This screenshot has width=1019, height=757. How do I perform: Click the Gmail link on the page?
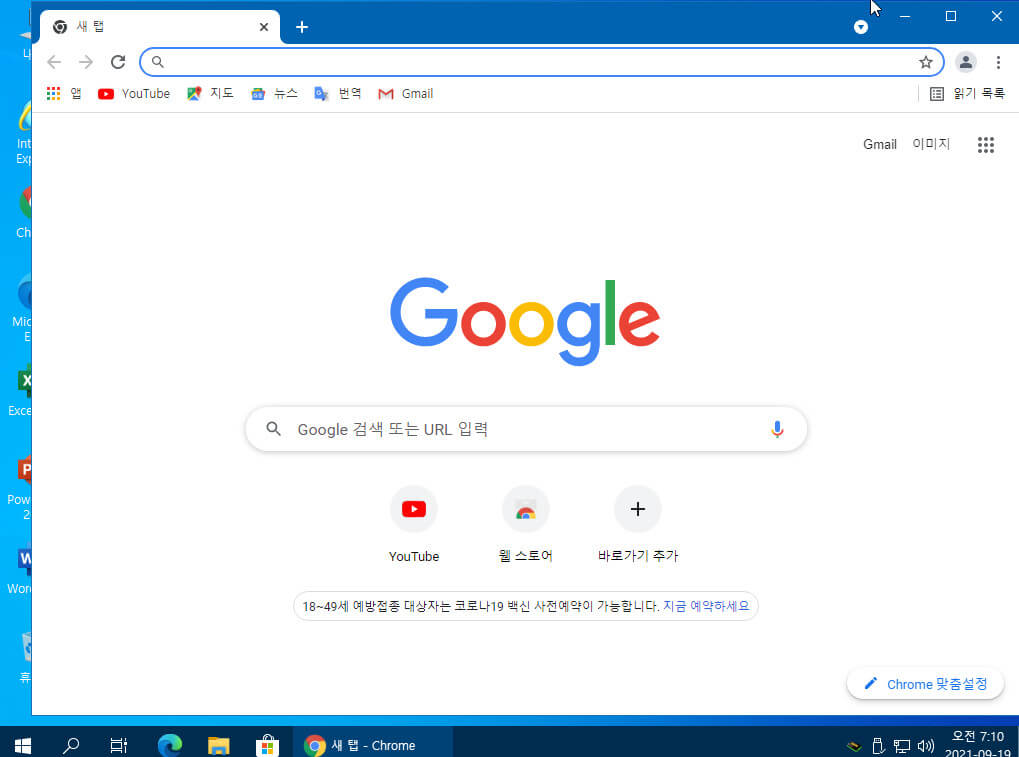(x=879, y=144)
